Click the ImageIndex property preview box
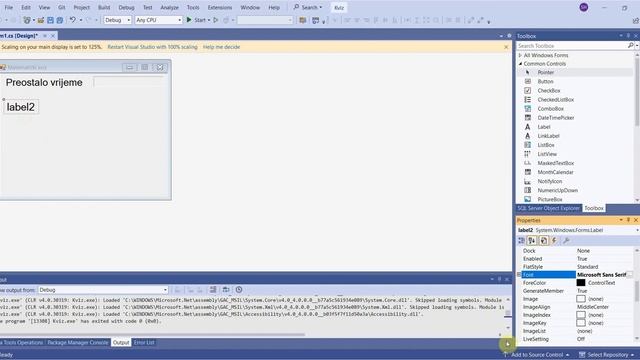640x360 pixels. pyautogui.click(x=581, y=315)
